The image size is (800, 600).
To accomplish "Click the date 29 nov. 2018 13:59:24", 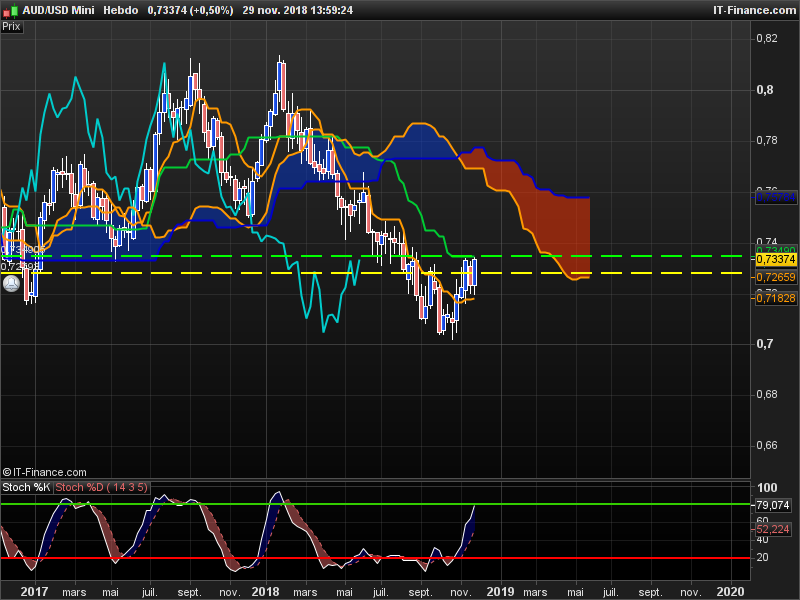I will pos(297,10).
